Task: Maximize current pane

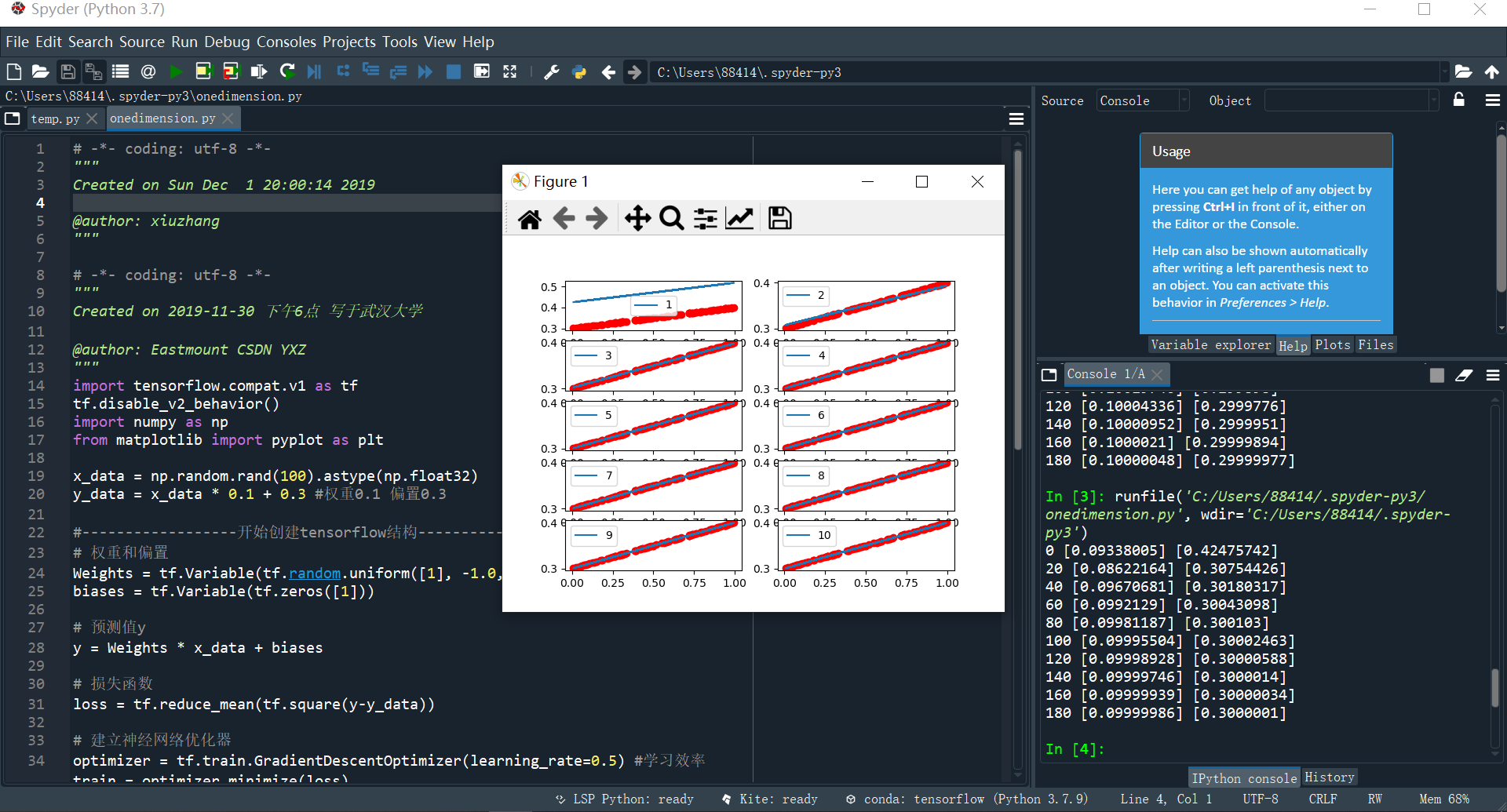Action: click(509, 72)
